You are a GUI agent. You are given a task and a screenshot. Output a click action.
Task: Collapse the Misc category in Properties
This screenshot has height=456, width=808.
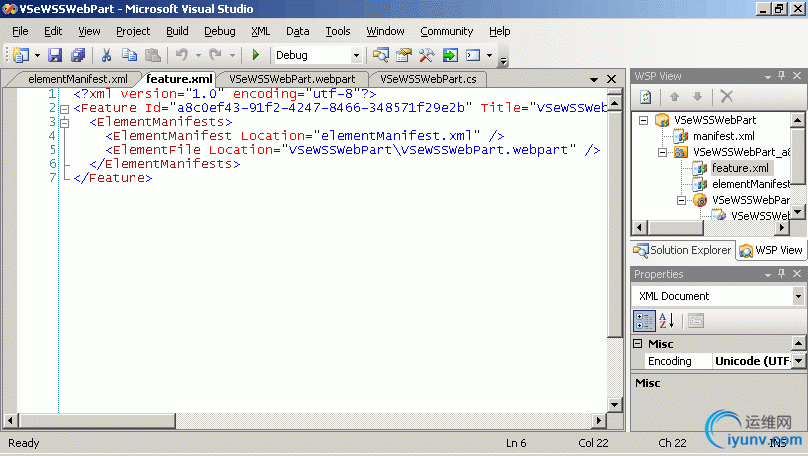638,343
